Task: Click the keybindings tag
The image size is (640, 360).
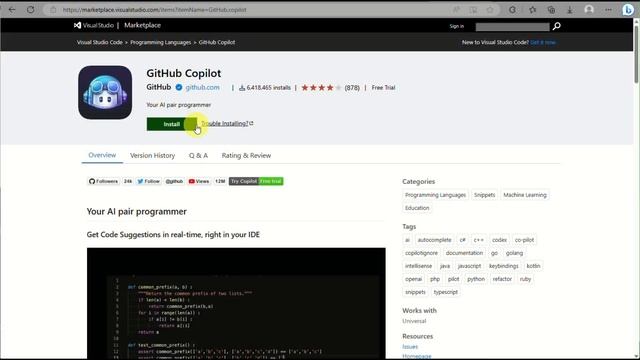Action: [x=503, y=266]
